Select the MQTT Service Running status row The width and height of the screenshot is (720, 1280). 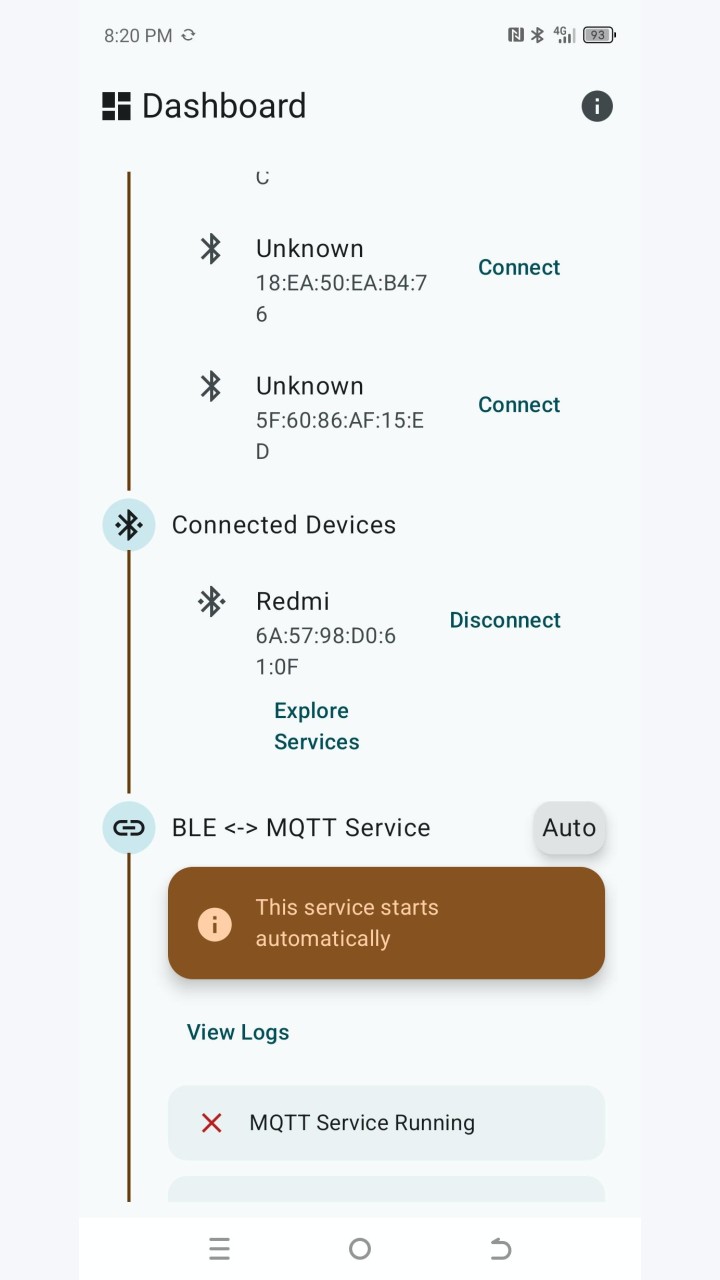(x=386, y=1123)
